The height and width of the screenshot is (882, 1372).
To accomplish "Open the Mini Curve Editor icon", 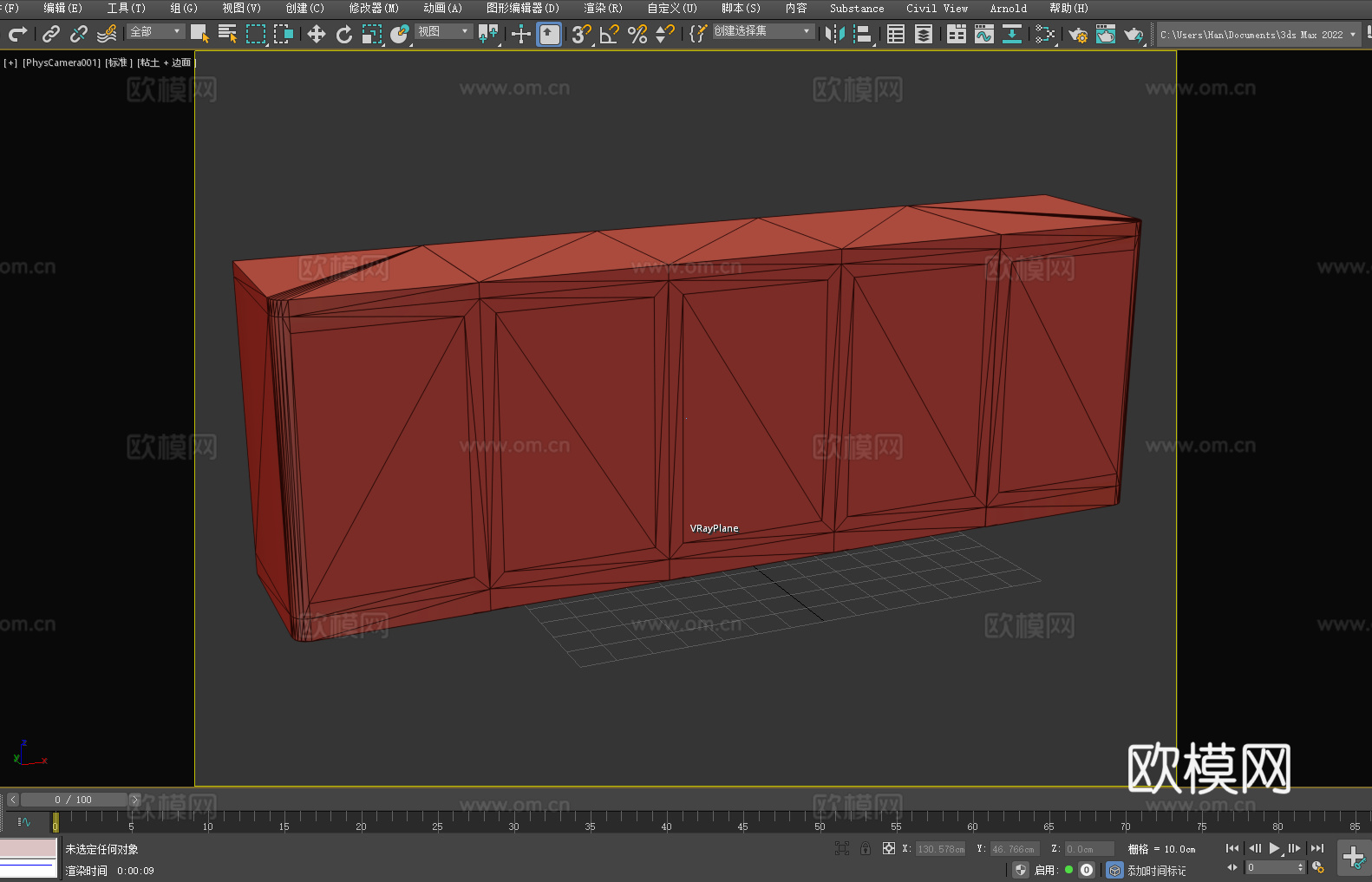I will point(24,821).
